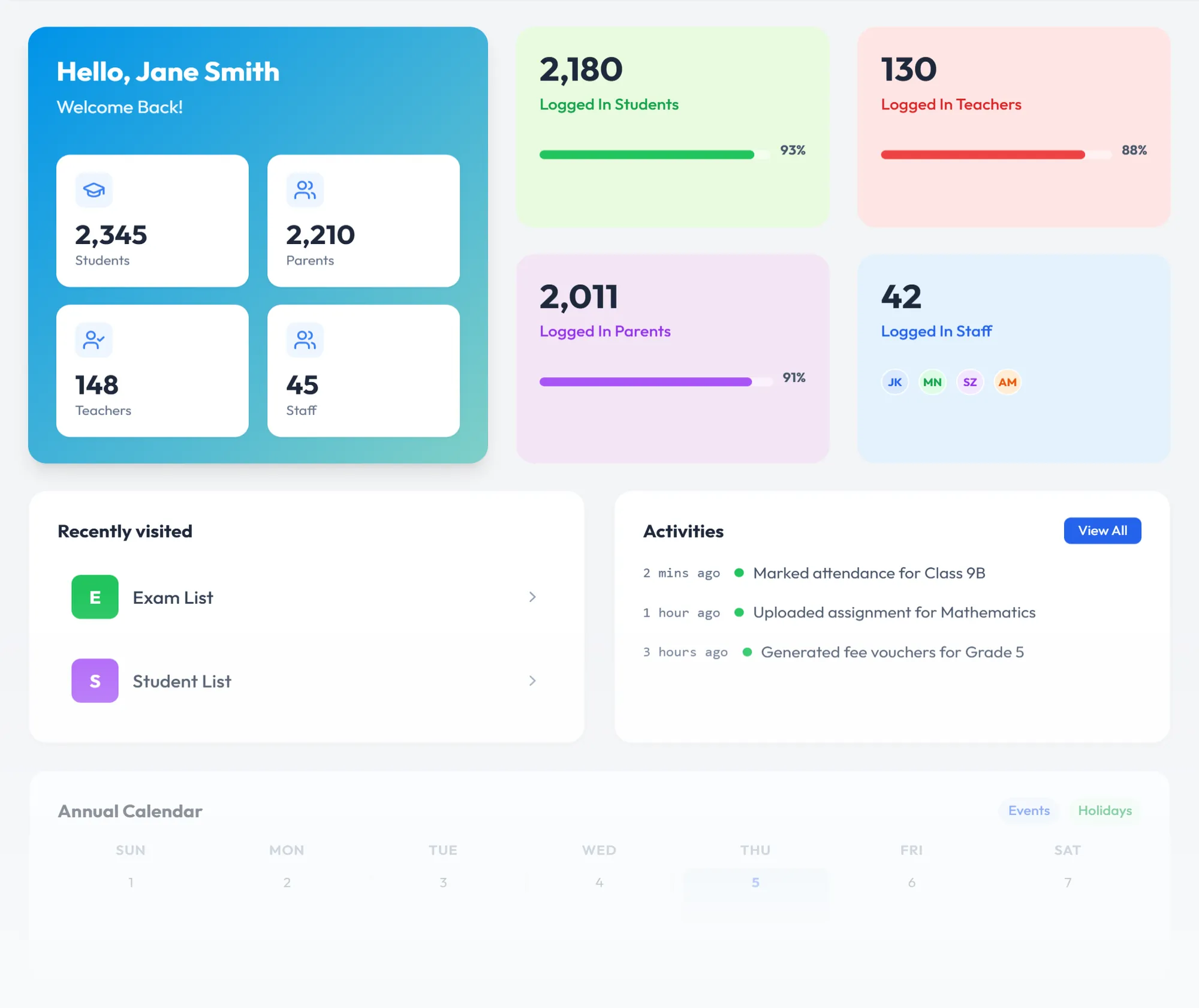Click the '93%' students percentage label
Viewport: 1199px width, 1008px height.
[x=793, y=150]
